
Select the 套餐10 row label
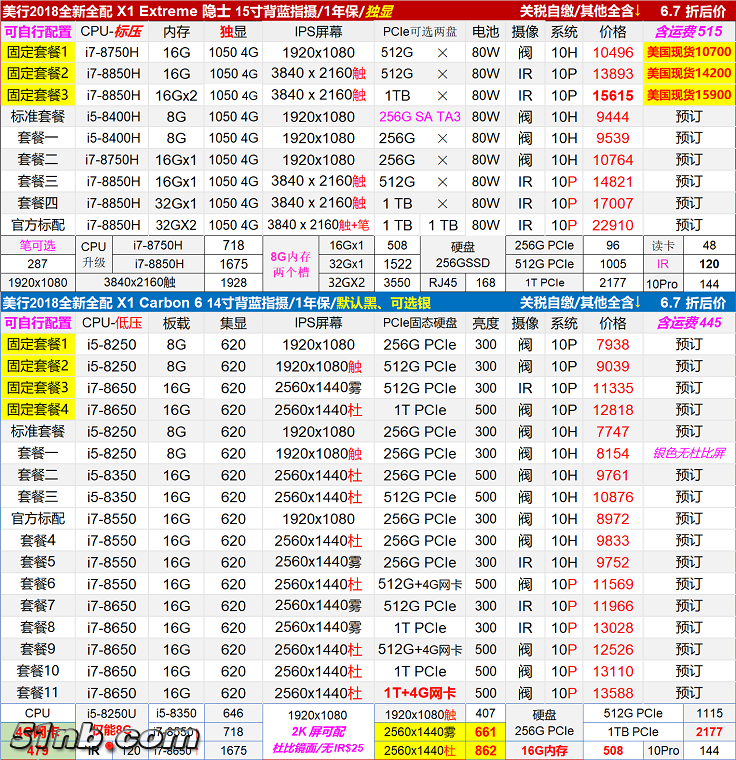tap(37, 671)
